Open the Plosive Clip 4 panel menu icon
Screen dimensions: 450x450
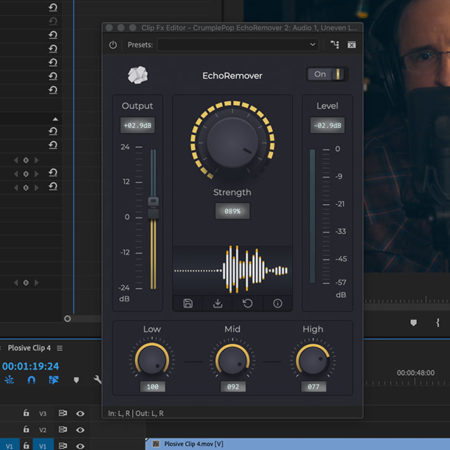tap(60, 348)
